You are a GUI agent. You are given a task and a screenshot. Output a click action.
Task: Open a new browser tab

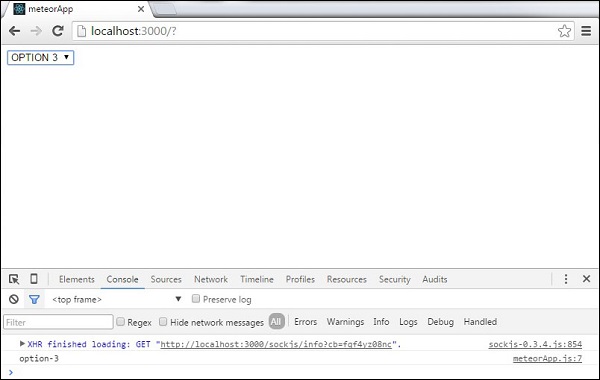click(165, 9)
